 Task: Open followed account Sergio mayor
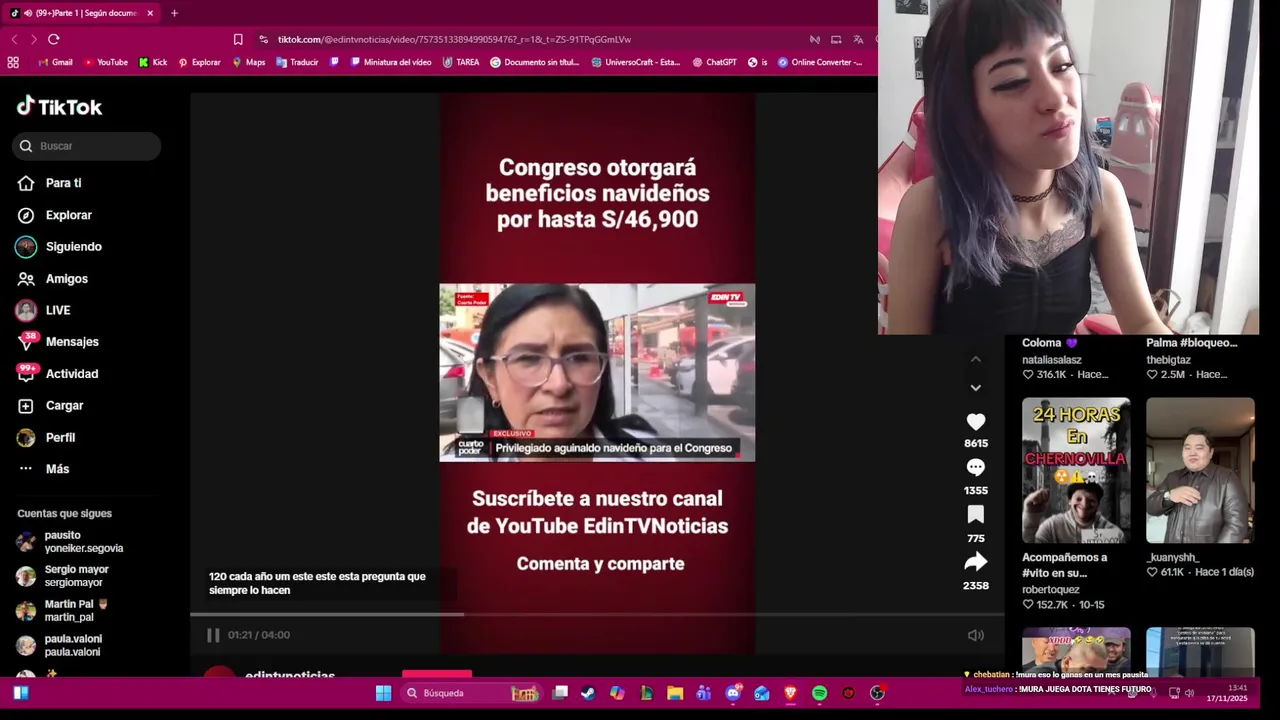click(63, 576)
